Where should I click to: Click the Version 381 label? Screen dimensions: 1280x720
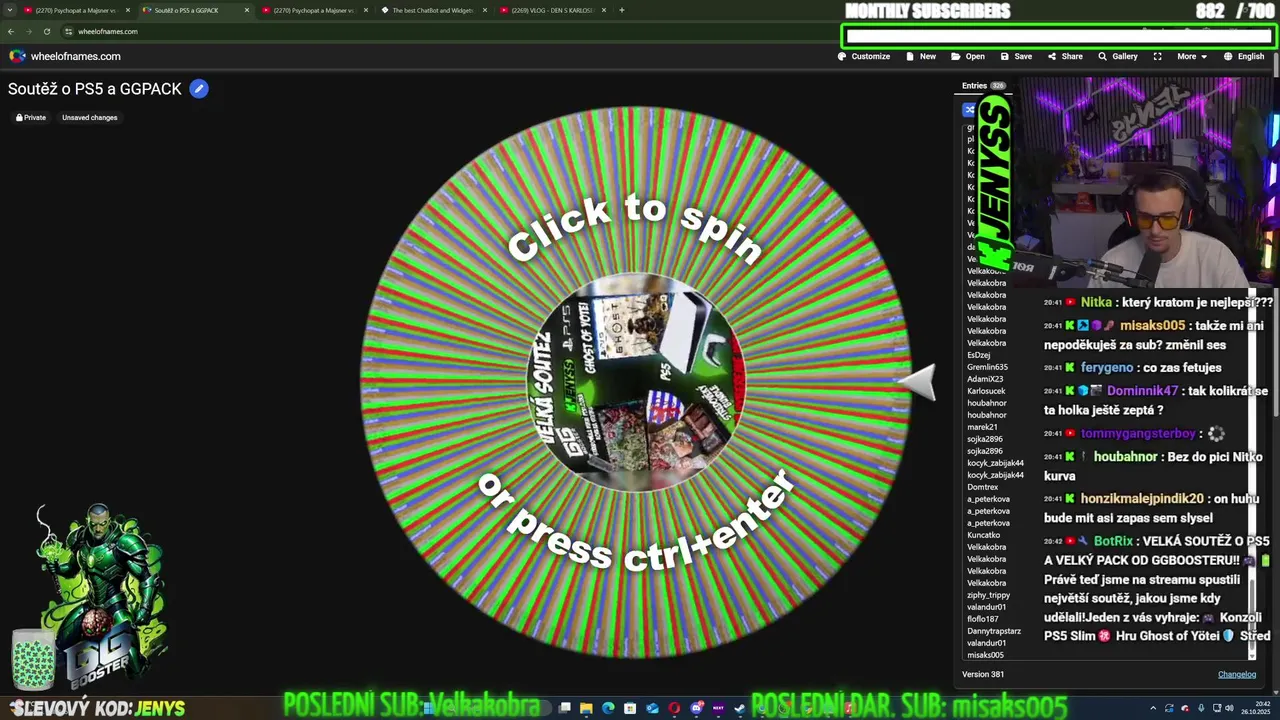[x=983, y=674]
